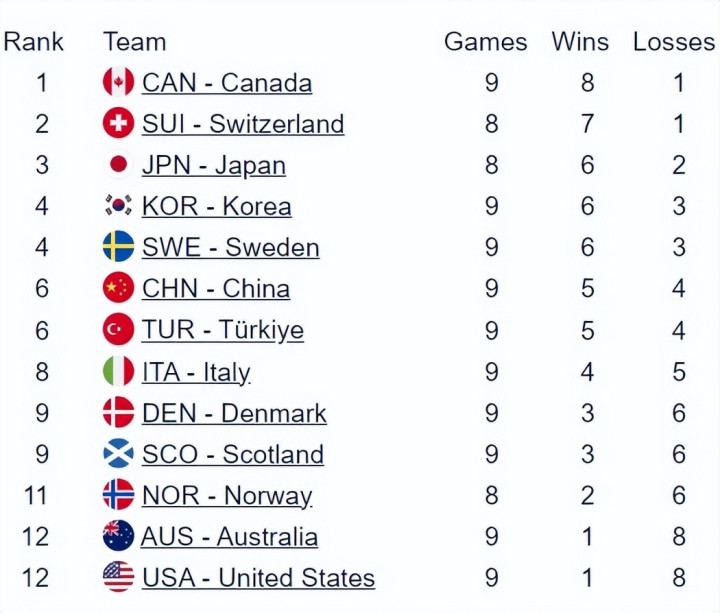Visit the TUR - Türkiye team page
Viewport: 720px width, 613px height.
[223, 329]
